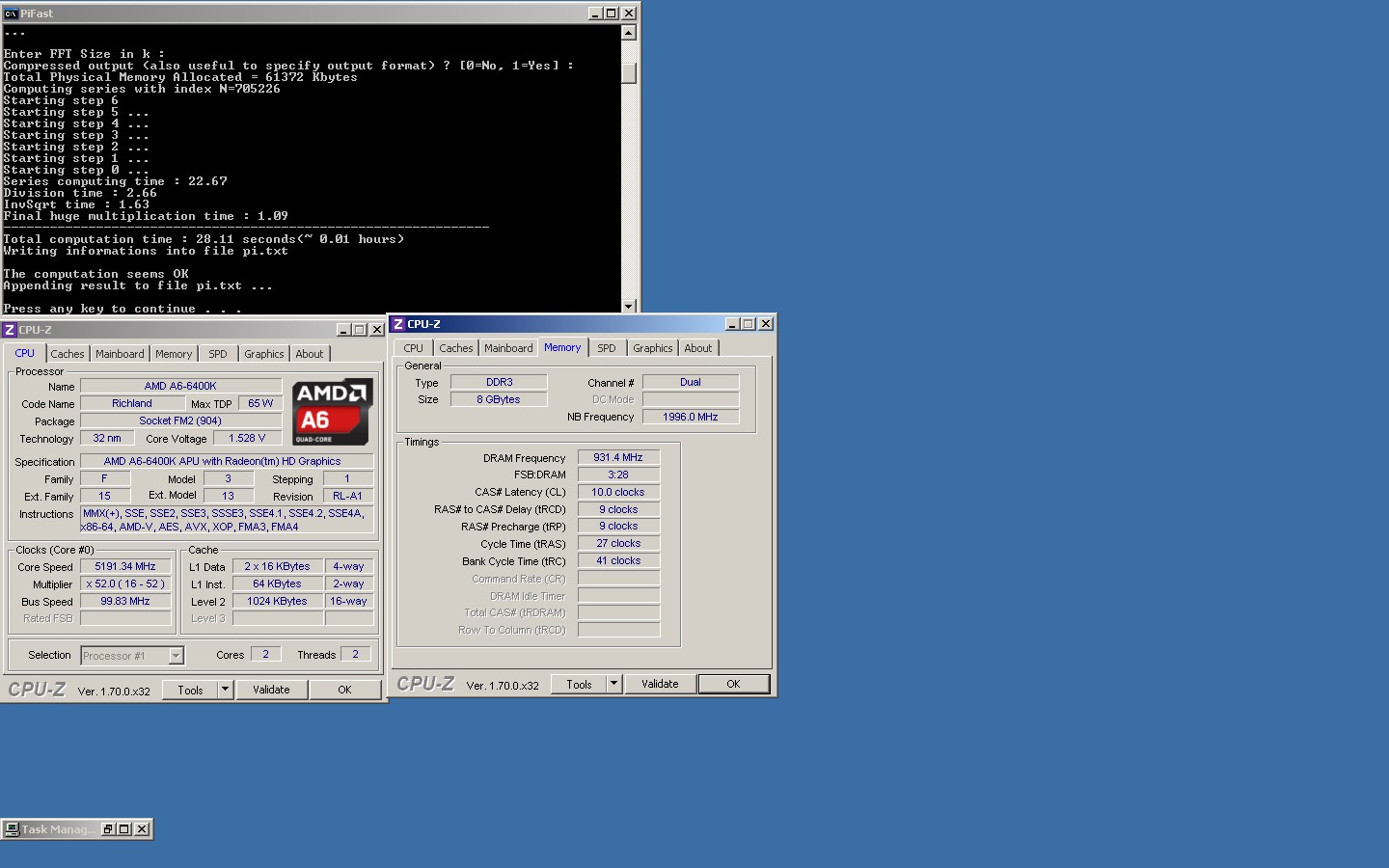Close the right CPU-Z window
The width and height of the screenshot is (1389, 868).
[766, 324]
